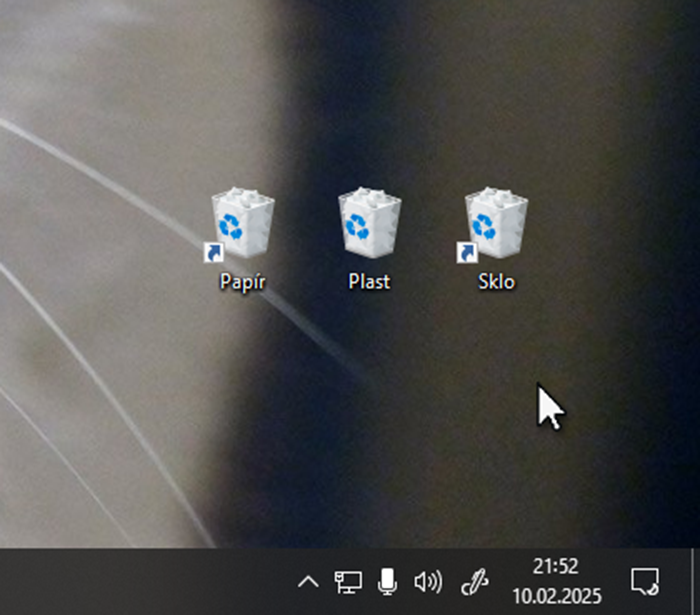
Task: Click the microphone tray icon
Action: 387,582
